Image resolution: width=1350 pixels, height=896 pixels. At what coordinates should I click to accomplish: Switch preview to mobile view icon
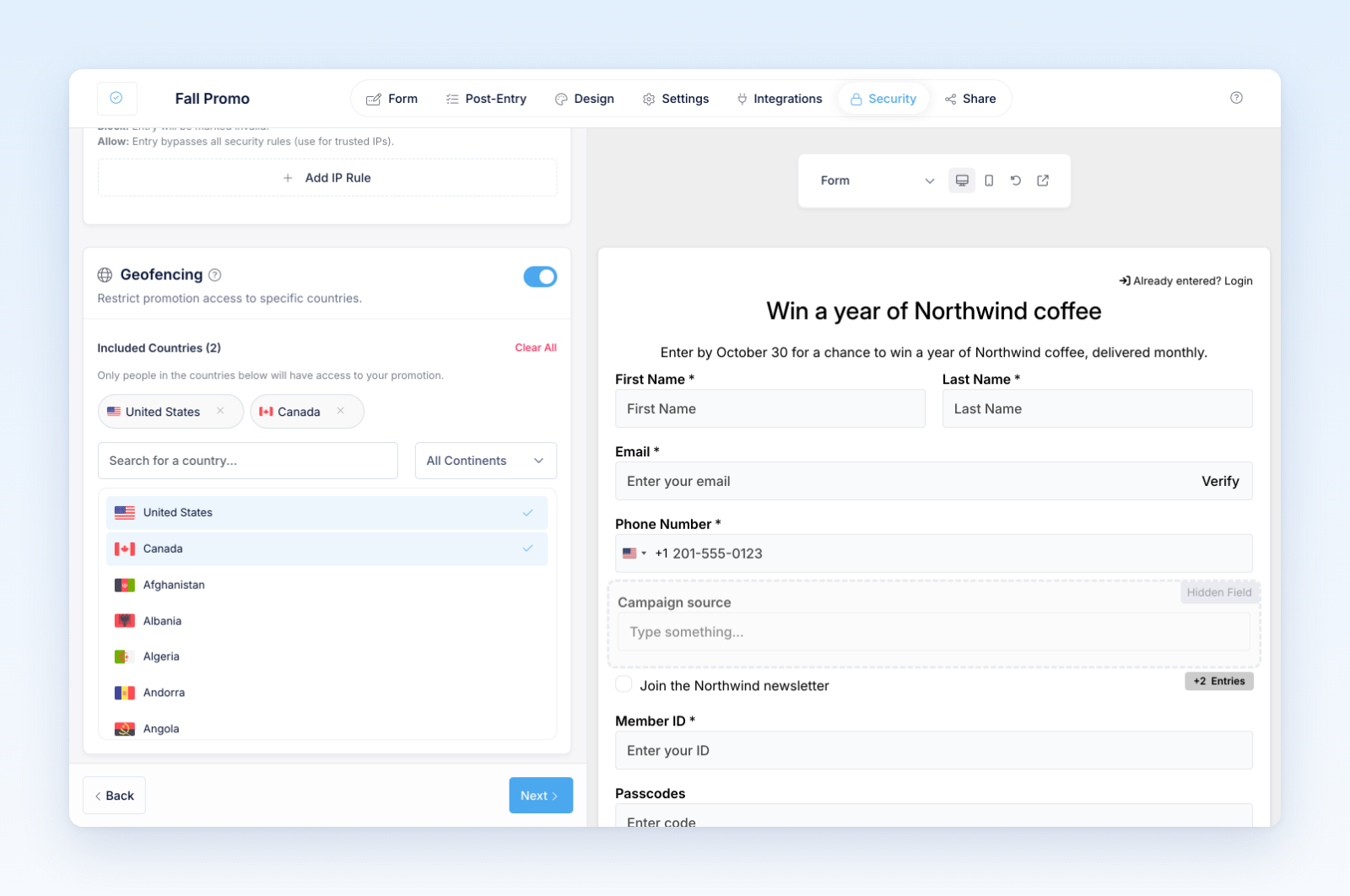click(989, 181)
